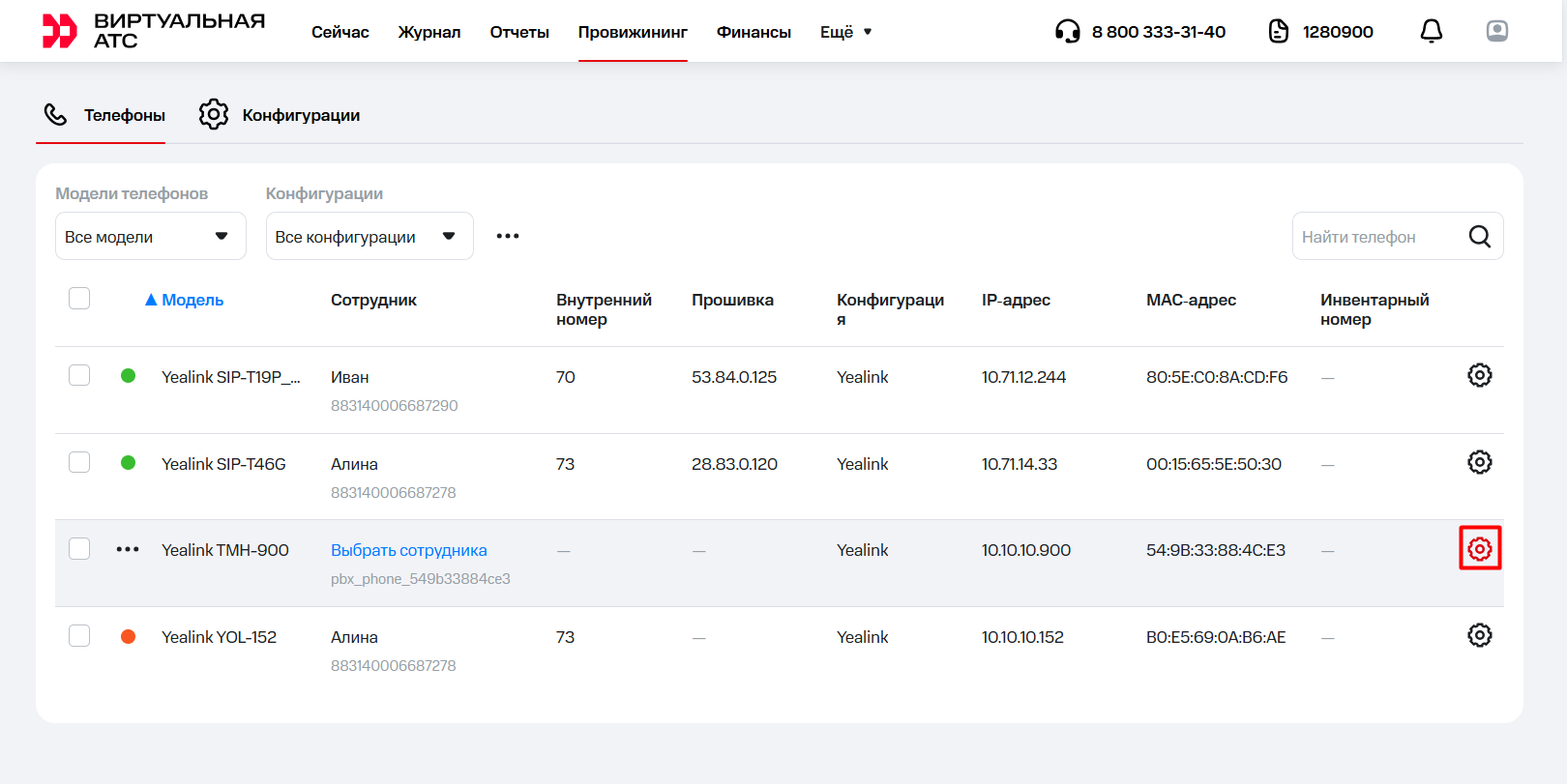Screen dimensions: 1567x784
Task: Open the Финансы menu item
Action: pyautogui.click(x=753, y=32)
